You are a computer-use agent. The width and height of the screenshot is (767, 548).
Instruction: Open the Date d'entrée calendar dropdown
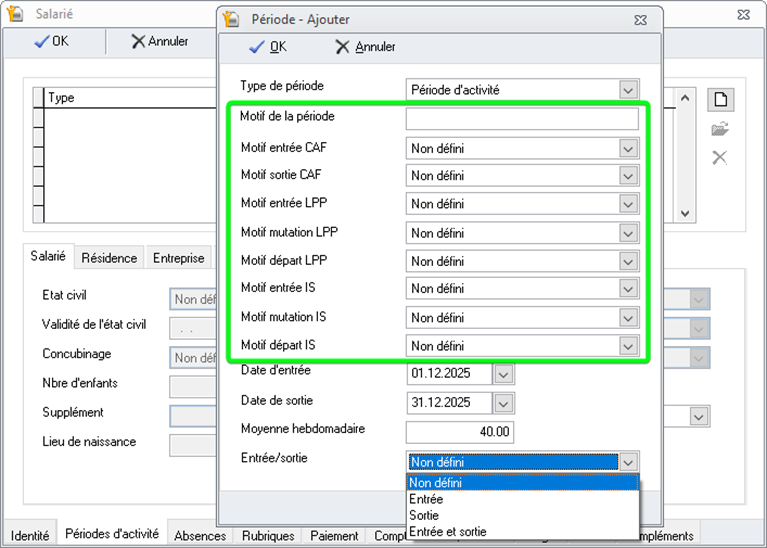pyautogui.click(x=504, y=375)
